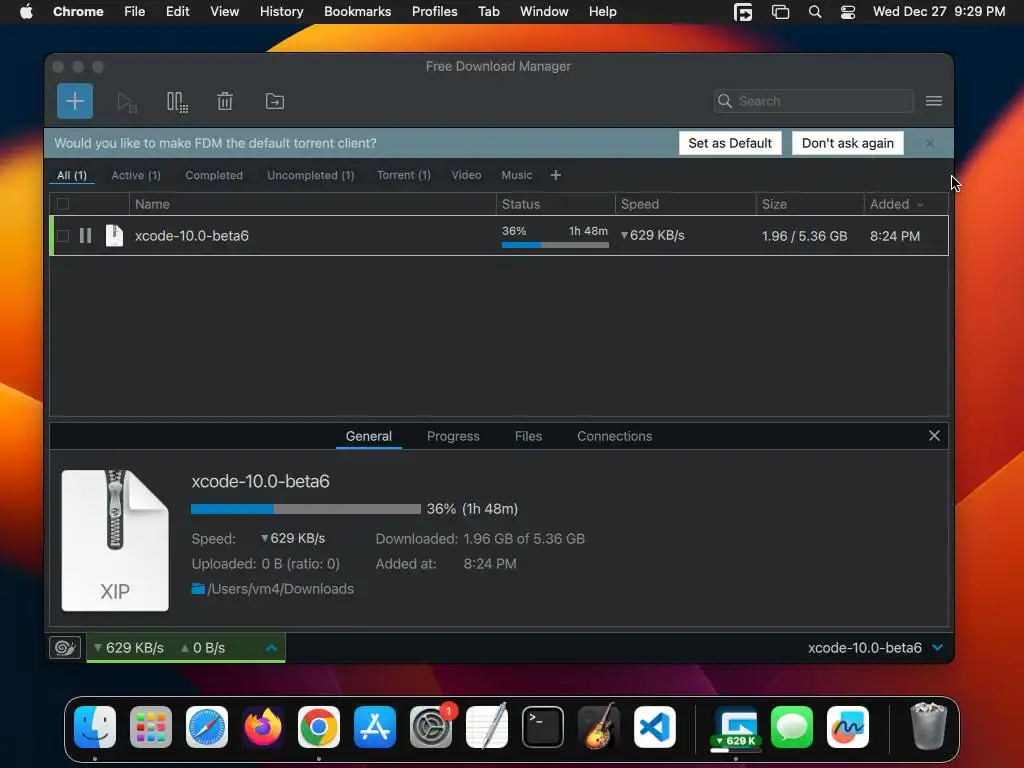1024x768 pixels.
Task: Toggle snail mode icon in status bar
Action: tap(65, 648)
